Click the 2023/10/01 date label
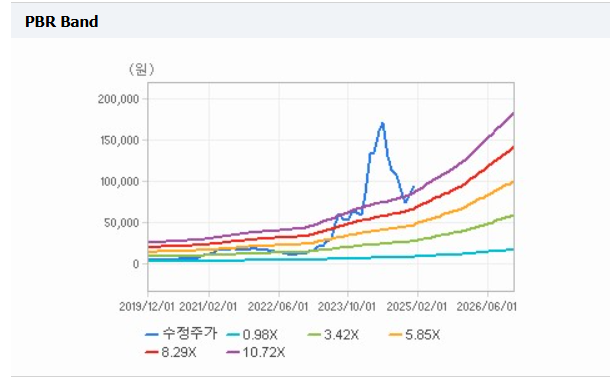Screen dimensions: 615x383 tap(347, 306)
